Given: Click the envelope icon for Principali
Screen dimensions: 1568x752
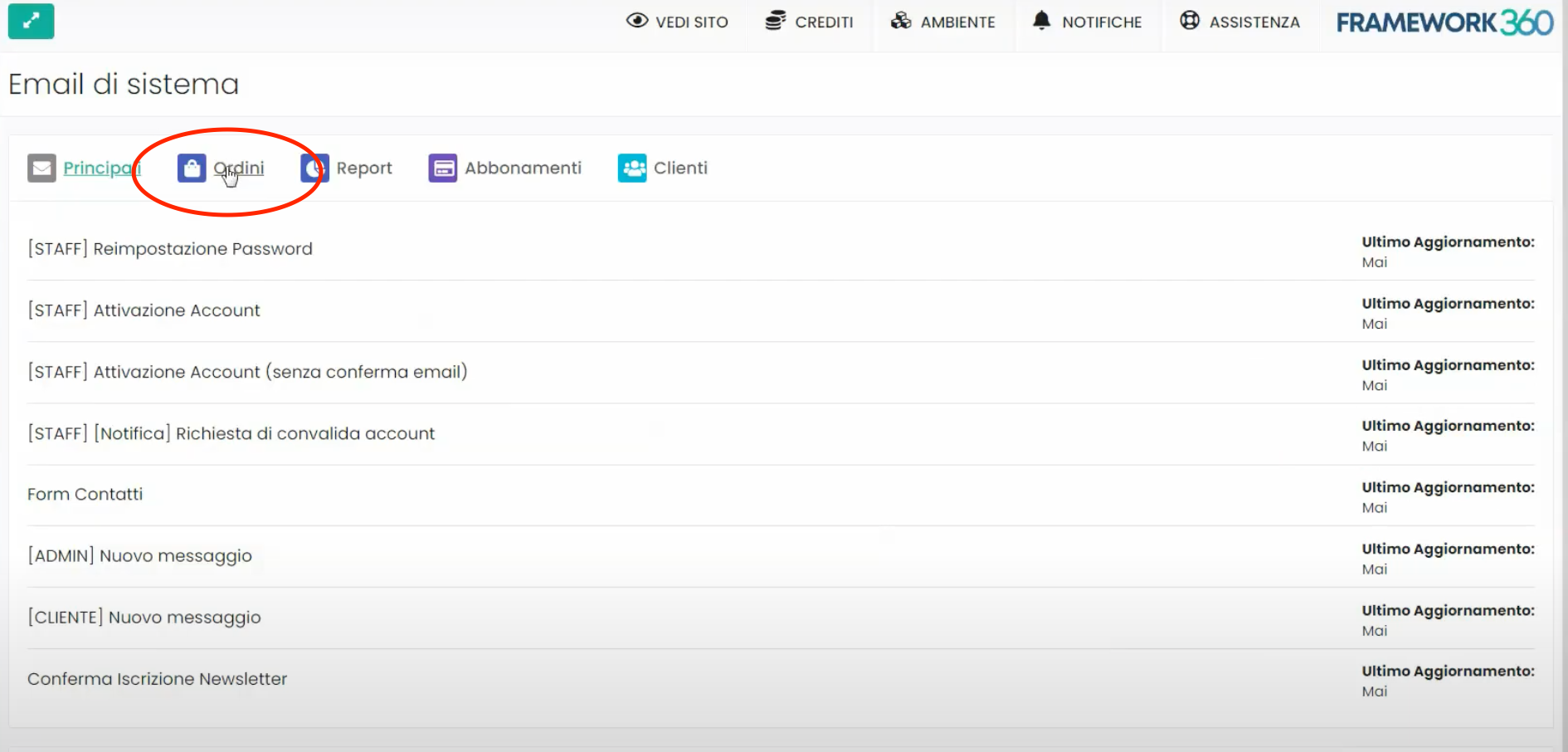Looking at the screenshot, I should 41,168.
